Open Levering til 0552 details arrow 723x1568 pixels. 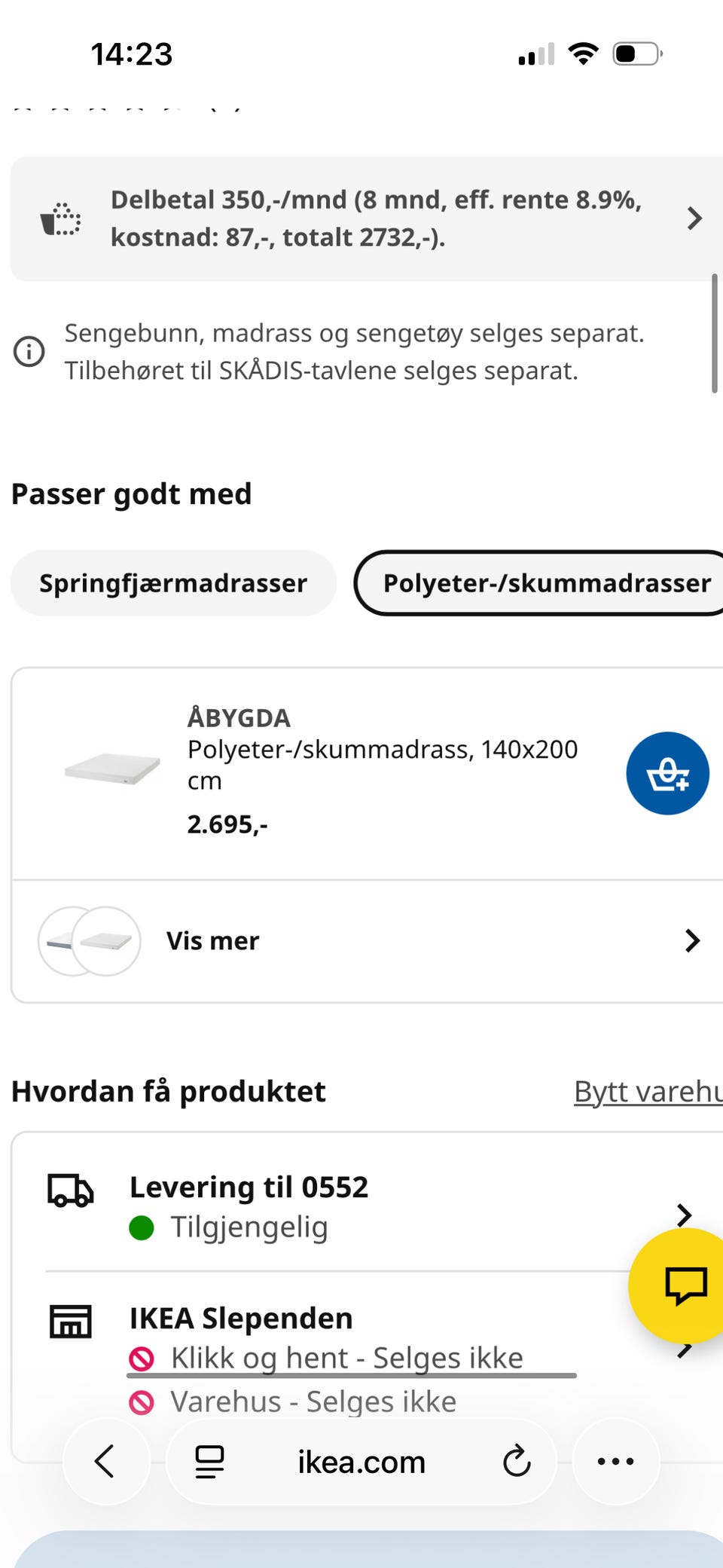point(684,1214)
